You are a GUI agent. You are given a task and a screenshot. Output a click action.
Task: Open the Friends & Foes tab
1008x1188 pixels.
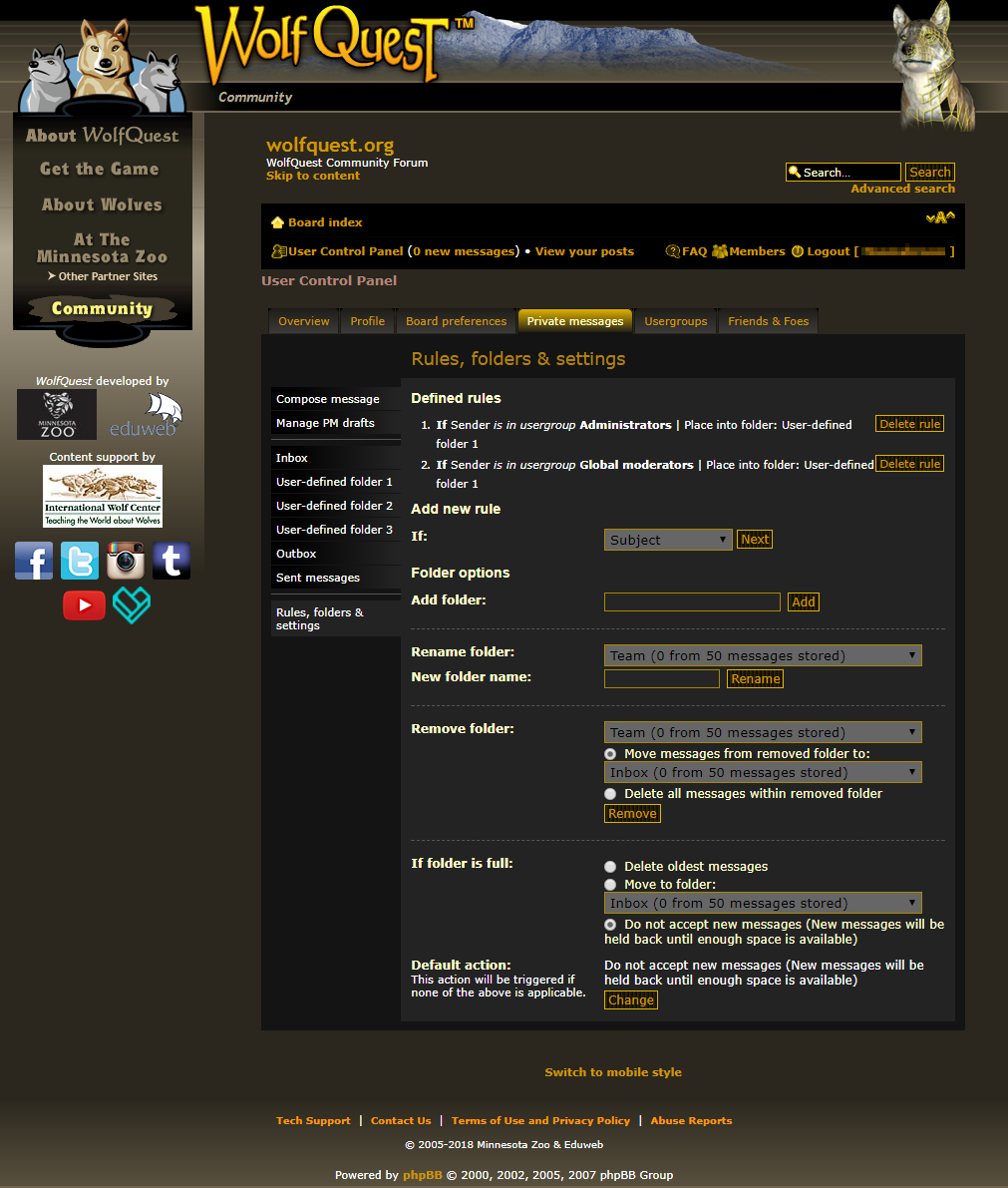(768, 321)
